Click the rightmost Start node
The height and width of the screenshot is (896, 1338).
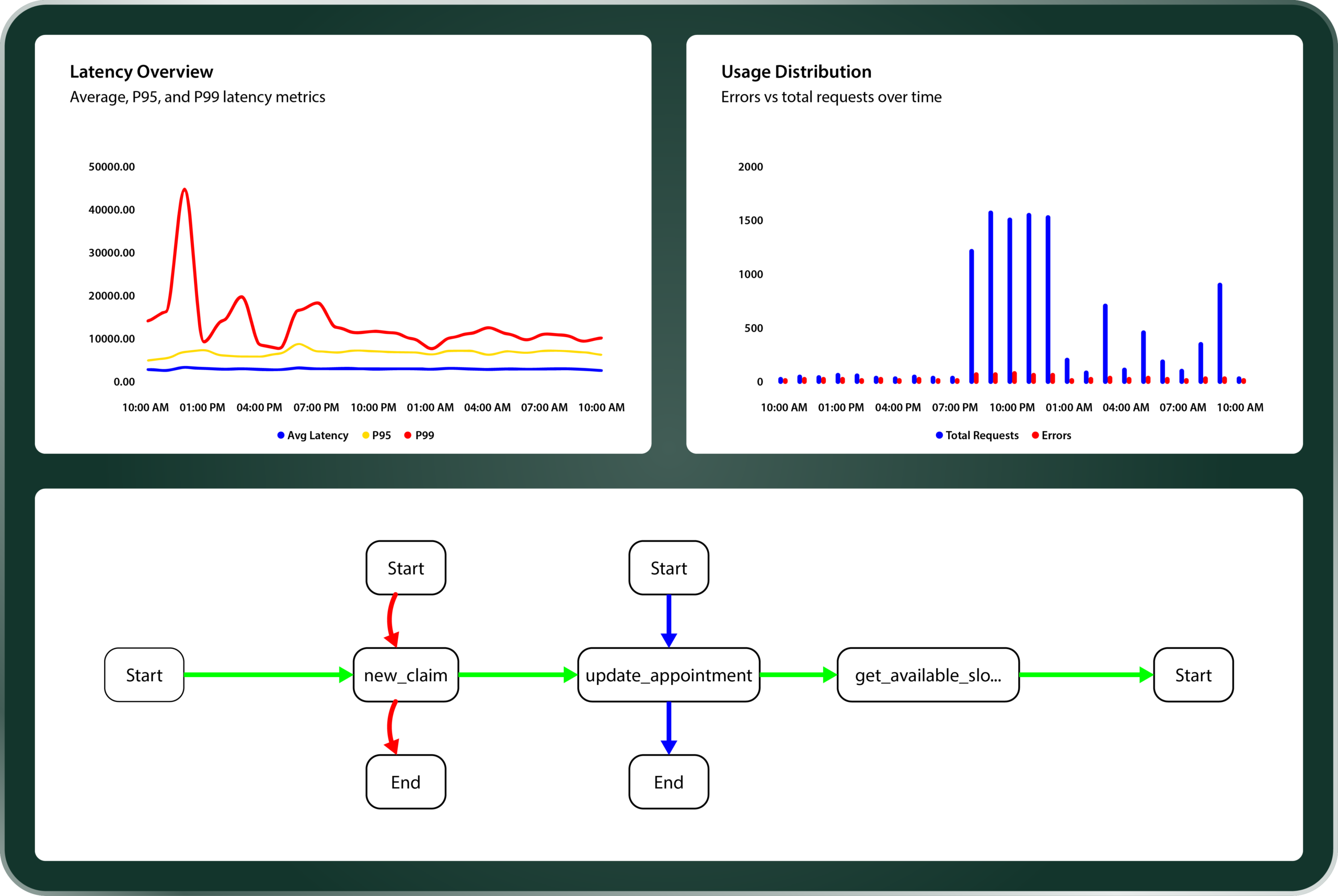pyautogui.click(x=1193, y=675)
